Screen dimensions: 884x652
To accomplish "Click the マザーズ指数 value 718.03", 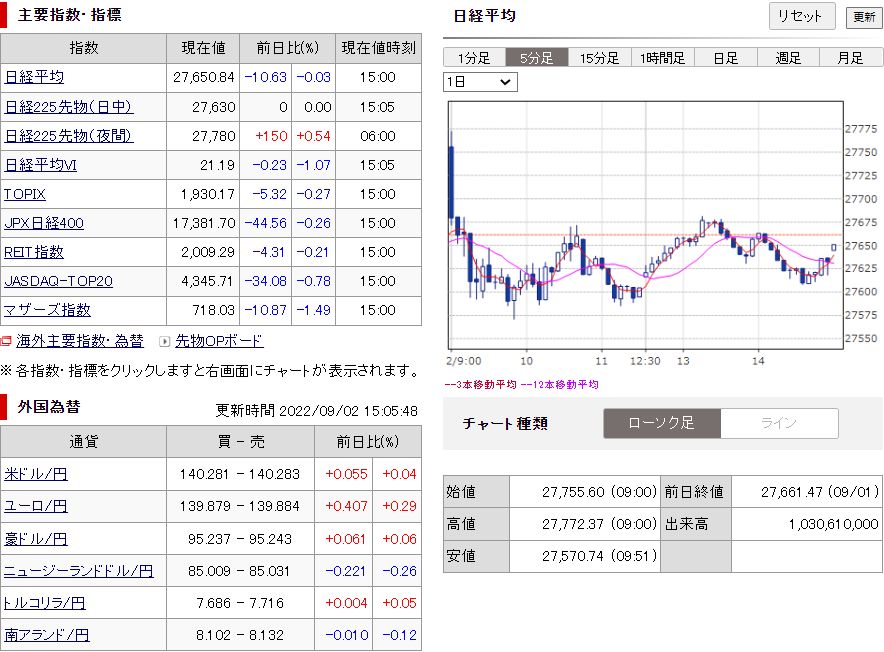I will pos(213,310).
